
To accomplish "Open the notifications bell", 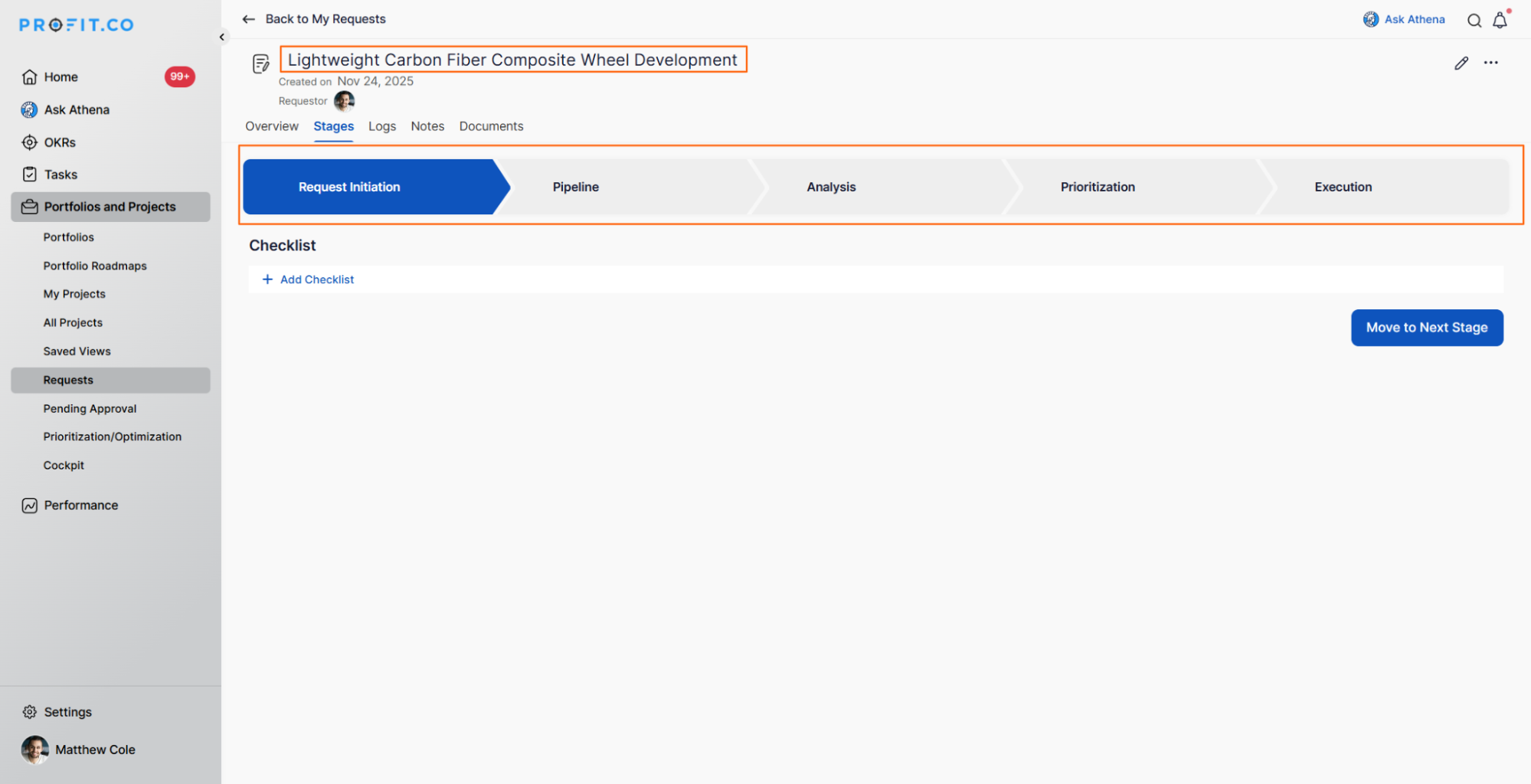I will click(1500, 21).
